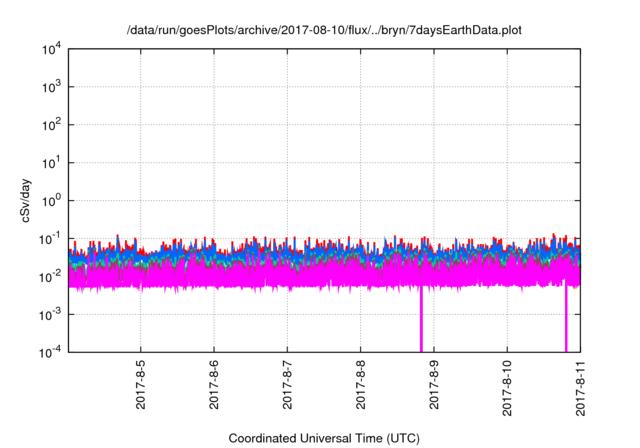Select the 2017-8-10 date tick label
640x448 pixels.
pos(507,388)
